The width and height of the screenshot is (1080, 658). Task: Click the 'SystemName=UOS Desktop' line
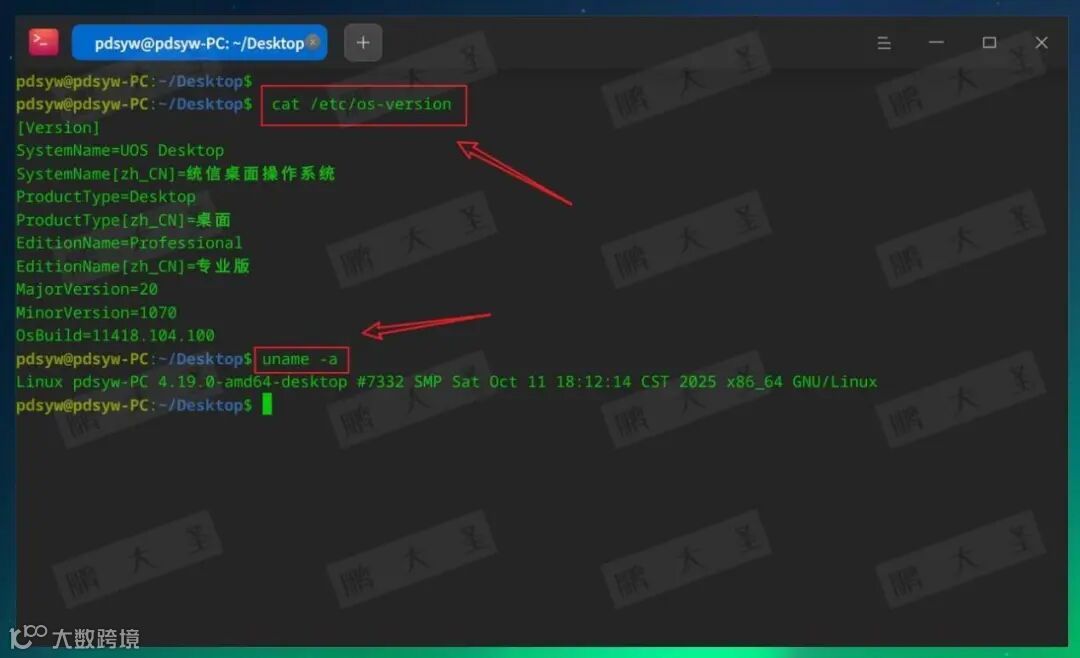(x=120, y=150)
